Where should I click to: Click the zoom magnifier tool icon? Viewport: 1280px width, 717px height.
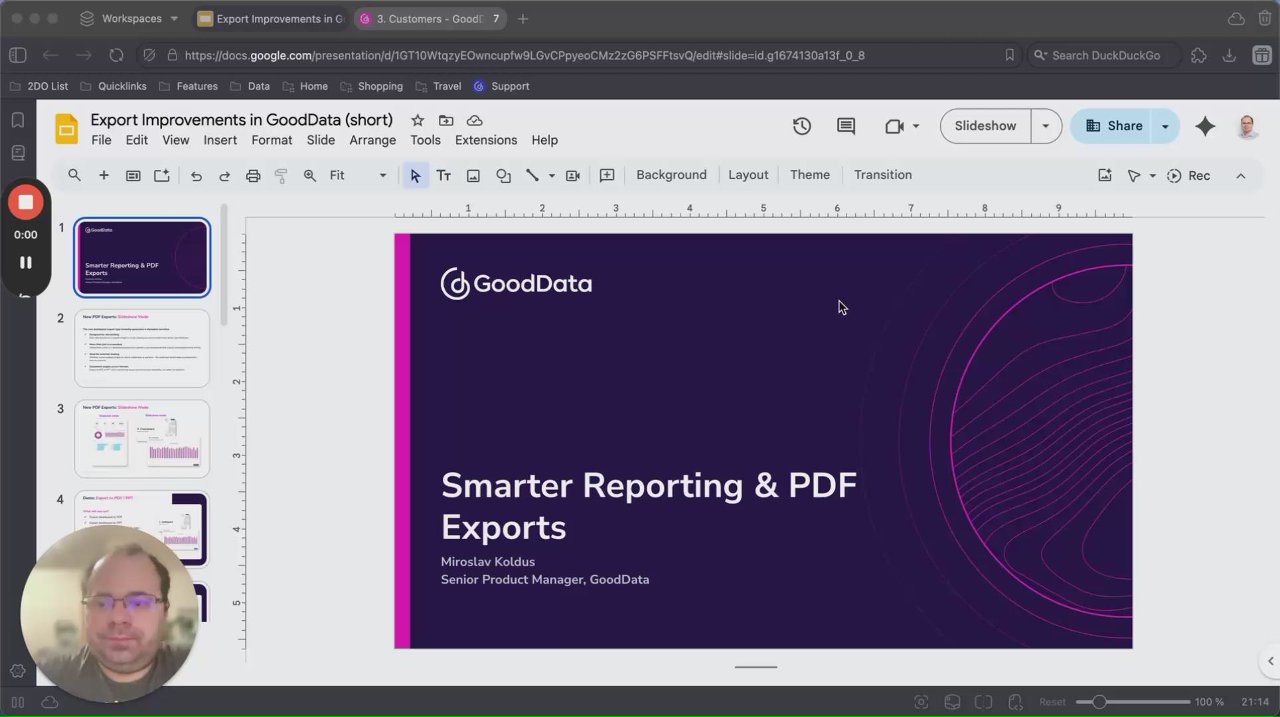coord(310,175)
